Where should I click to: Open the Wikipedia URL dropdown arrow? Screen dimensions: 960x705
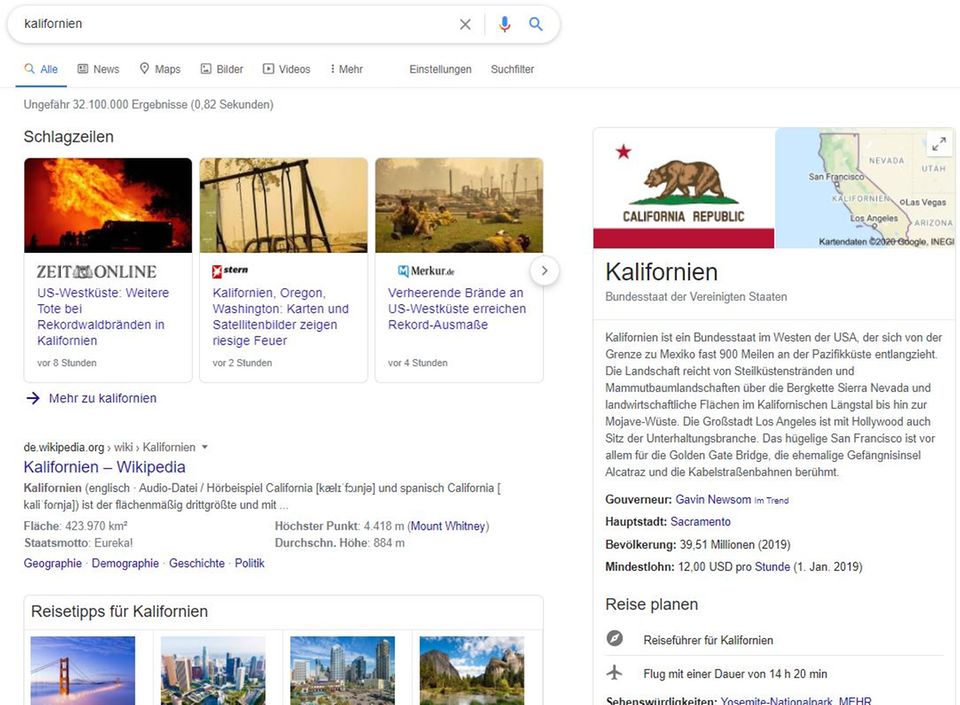205,447
